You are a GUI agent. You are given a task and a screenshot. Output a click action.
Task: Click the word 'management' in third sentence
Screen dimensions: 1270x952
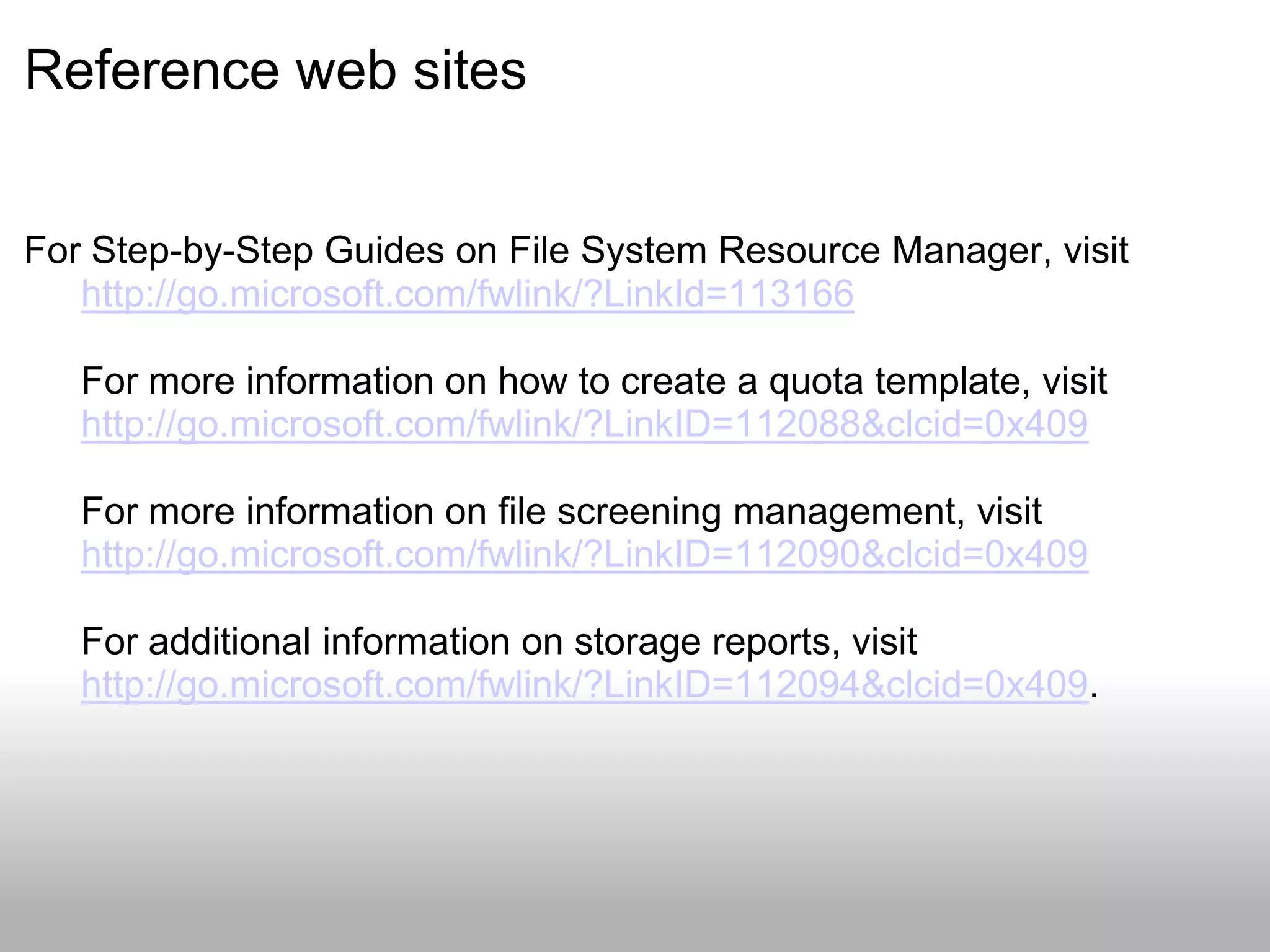[x=848, y=513]
